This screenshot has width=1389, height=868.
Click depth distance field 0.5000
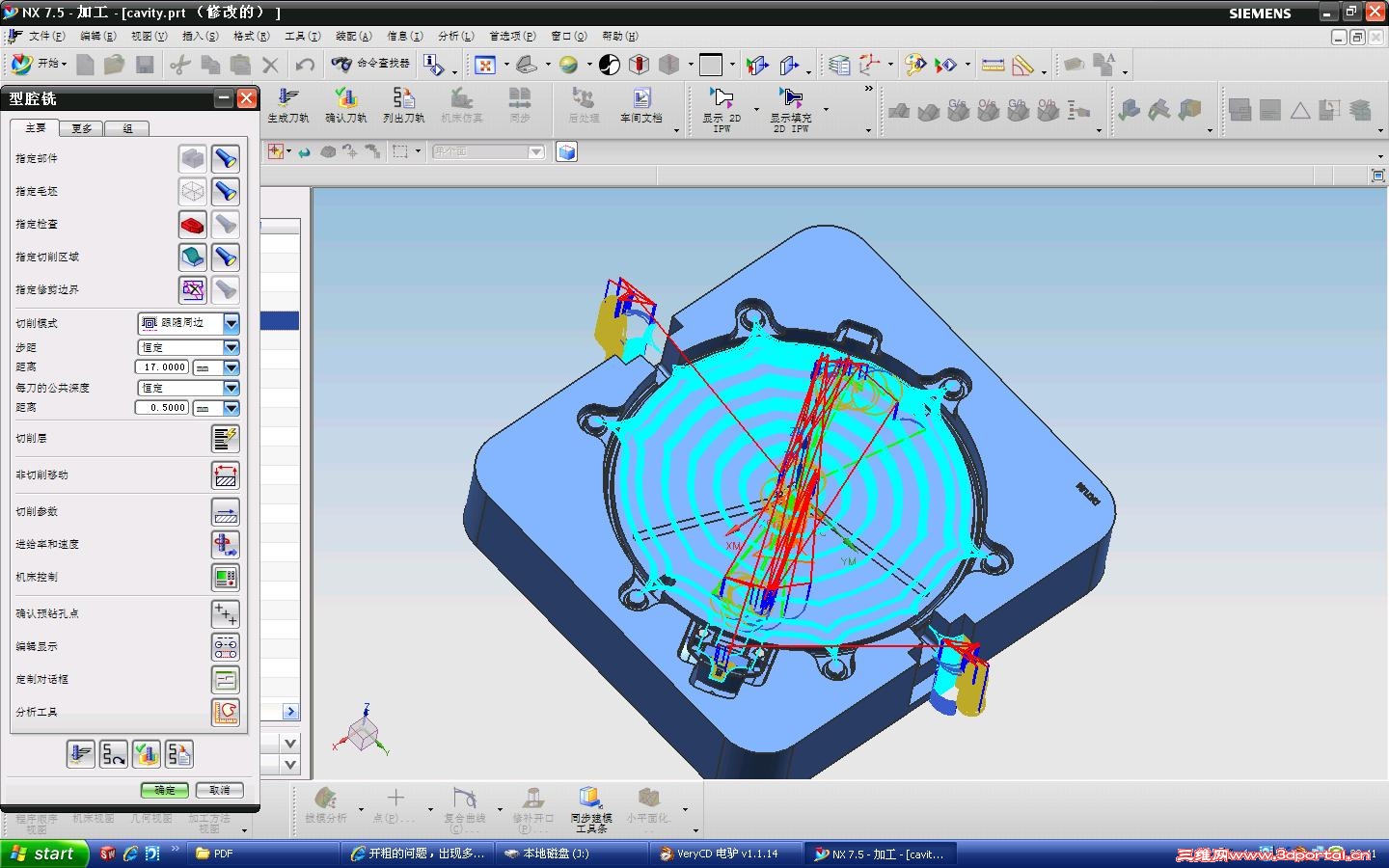pyautogui.click(x=162, y=408)
